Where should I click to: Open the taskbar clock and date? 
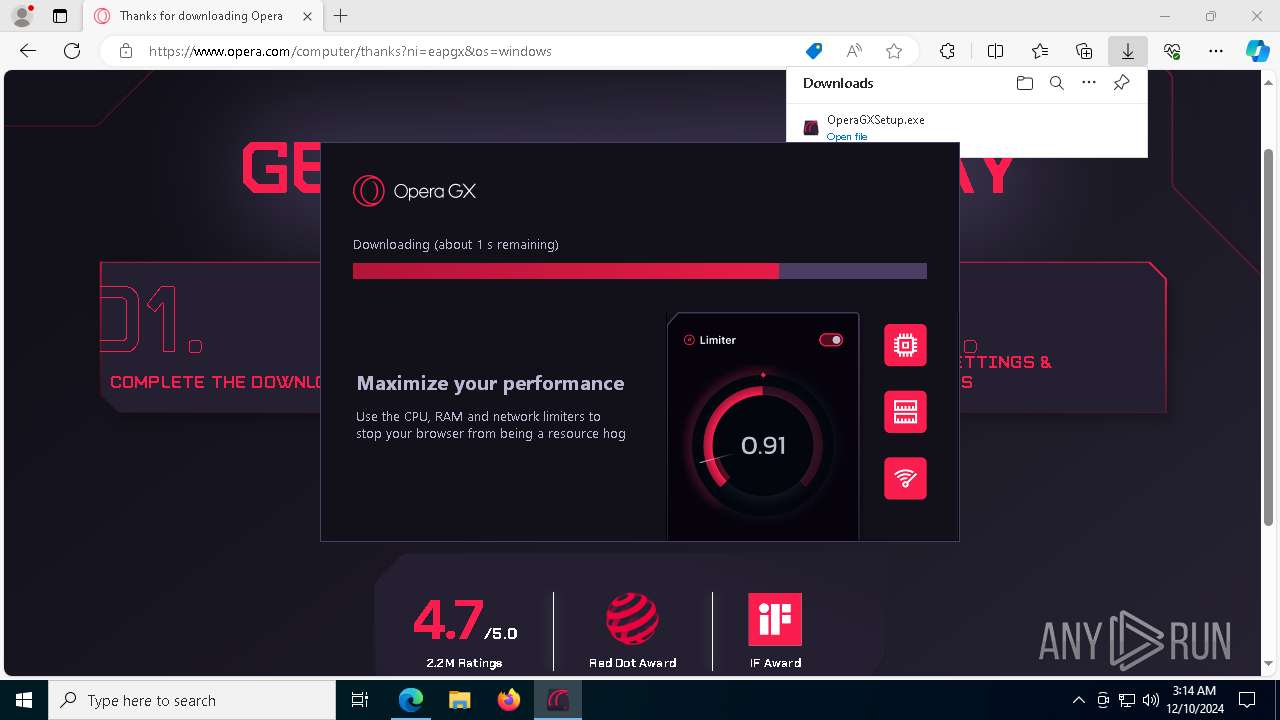point(1194,700)
